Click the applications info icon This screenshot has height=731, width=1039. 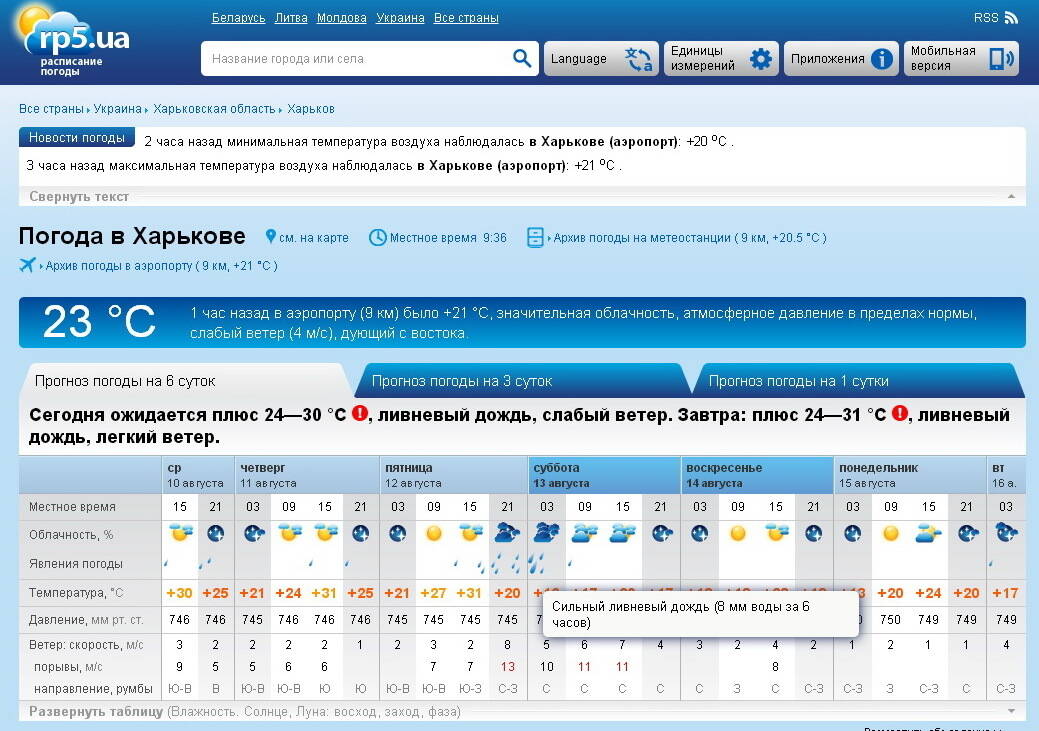click(x=881, y=59)
